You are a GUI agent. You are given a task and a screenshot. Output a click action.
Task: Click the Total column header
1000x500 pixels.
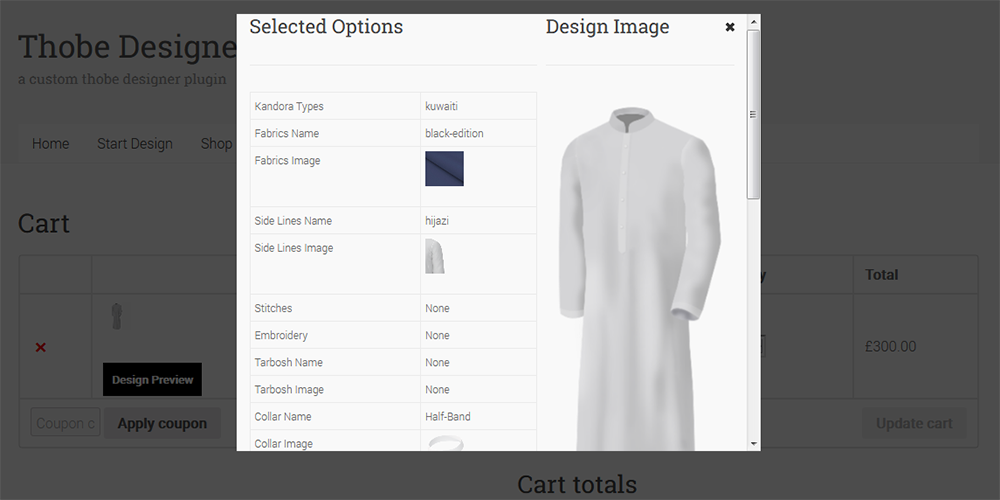[881, 275]
